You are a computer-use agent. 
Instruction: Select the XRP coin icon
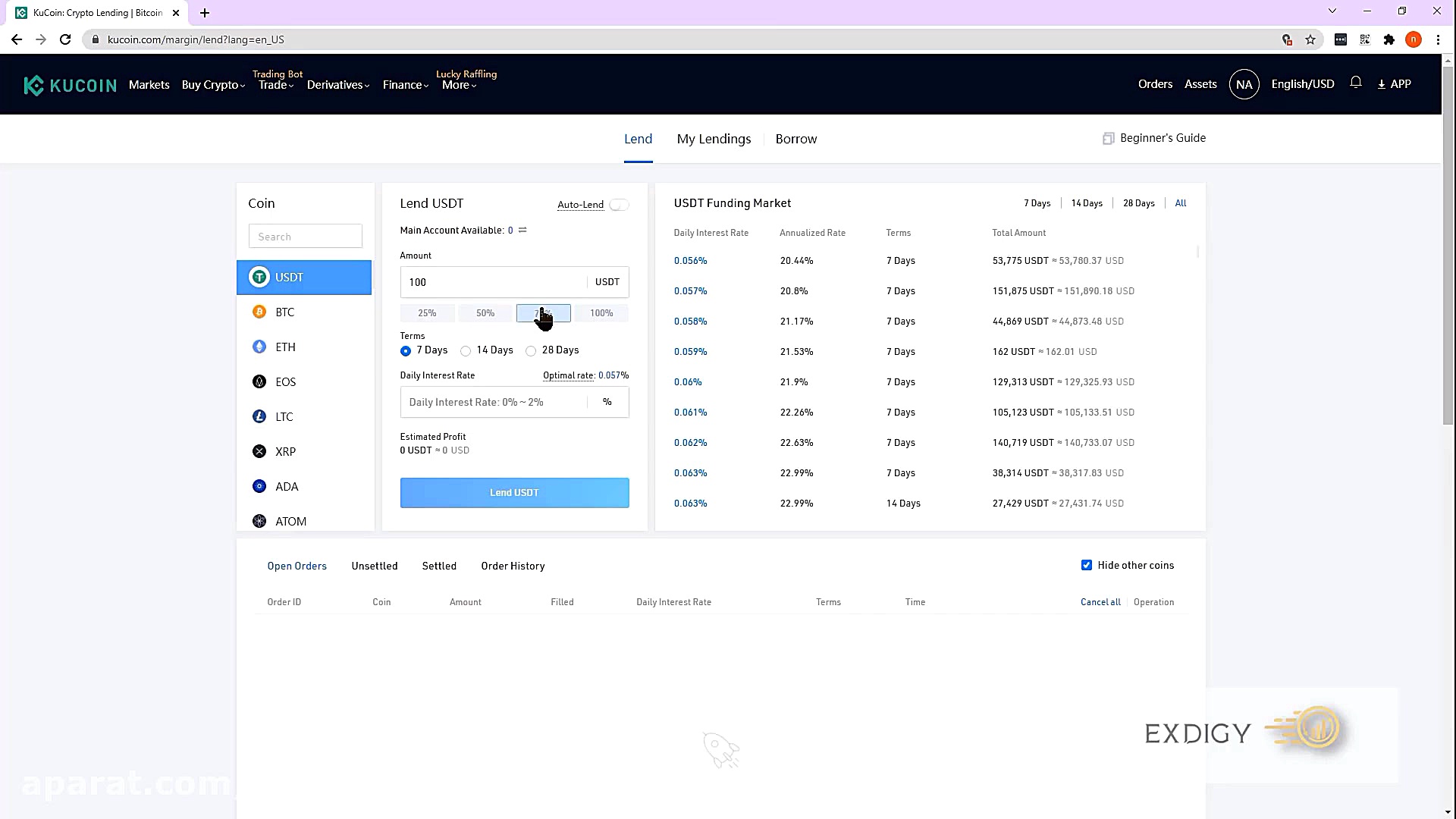tap(259, 451)
